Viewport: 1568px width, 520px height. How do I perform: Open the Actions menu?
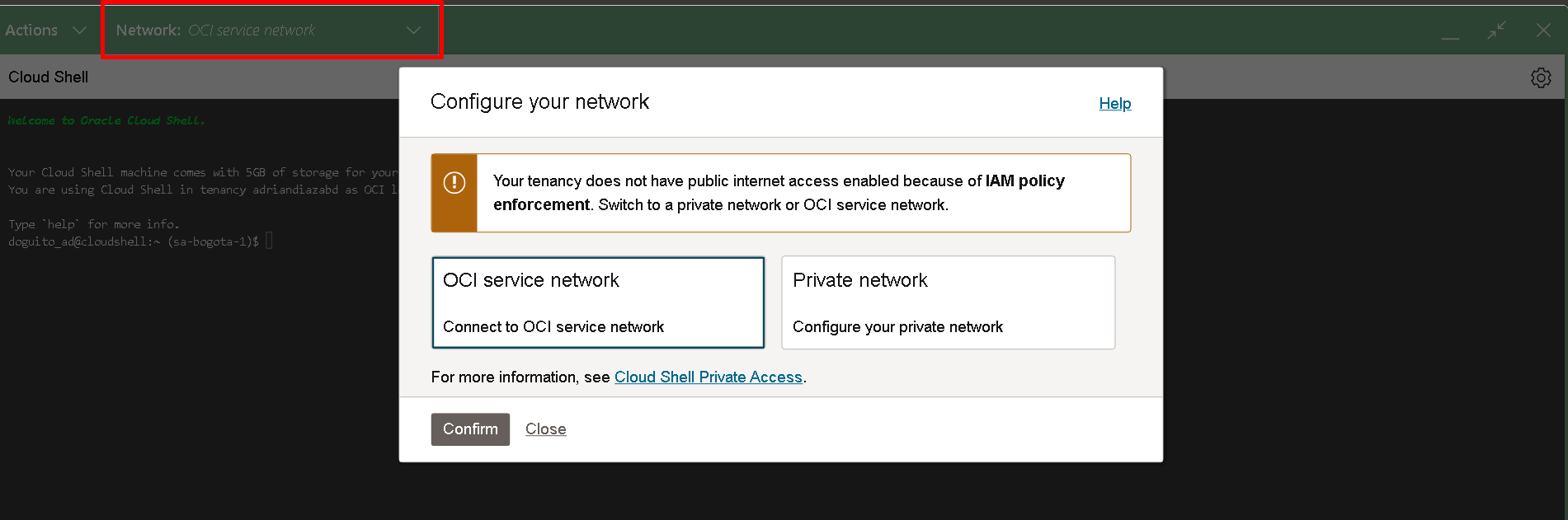coord(32,30)
